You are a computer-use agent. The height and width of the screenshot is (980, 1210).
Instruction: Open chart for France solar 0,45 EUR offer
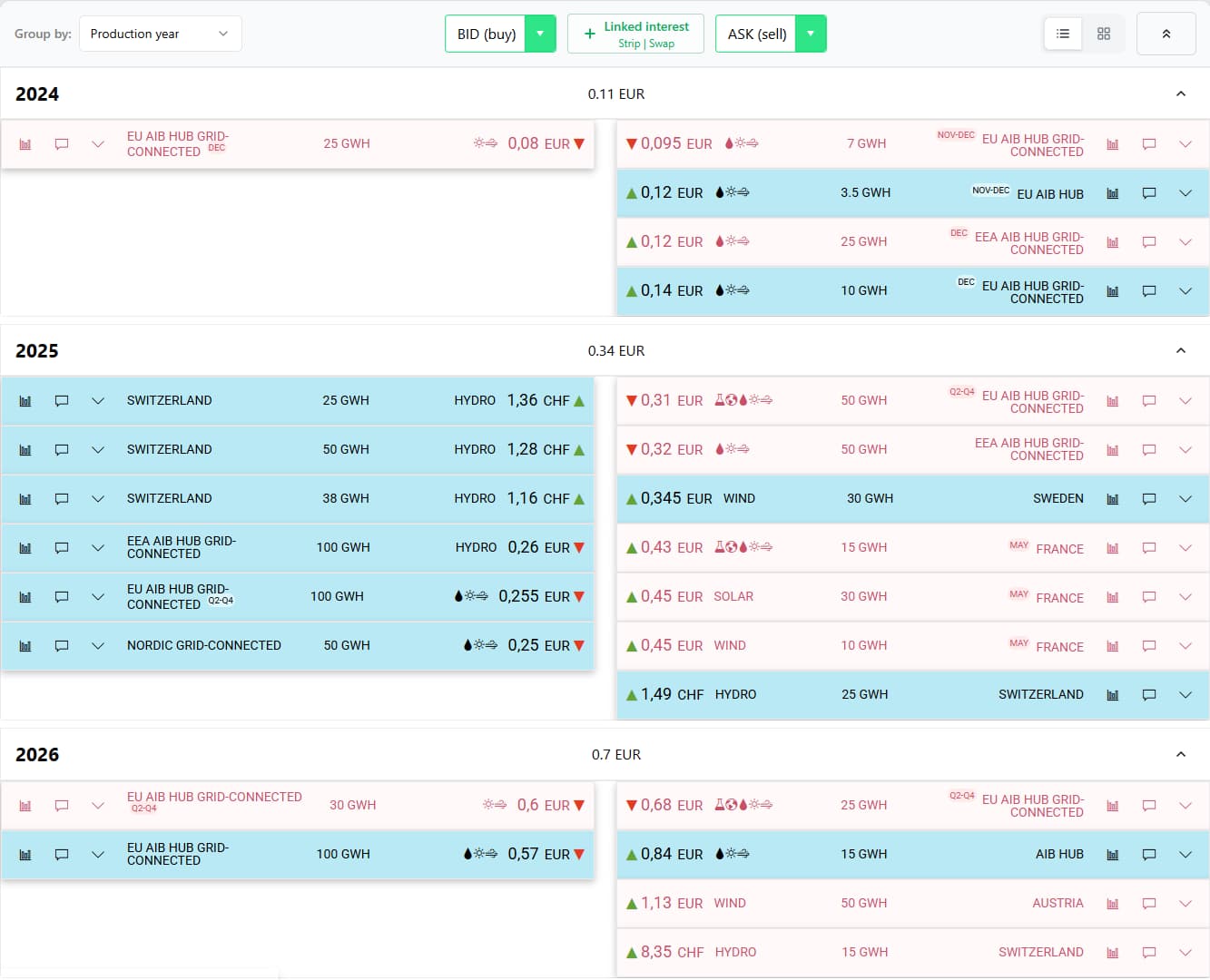pyautogui.click(x=1112, y=596)
